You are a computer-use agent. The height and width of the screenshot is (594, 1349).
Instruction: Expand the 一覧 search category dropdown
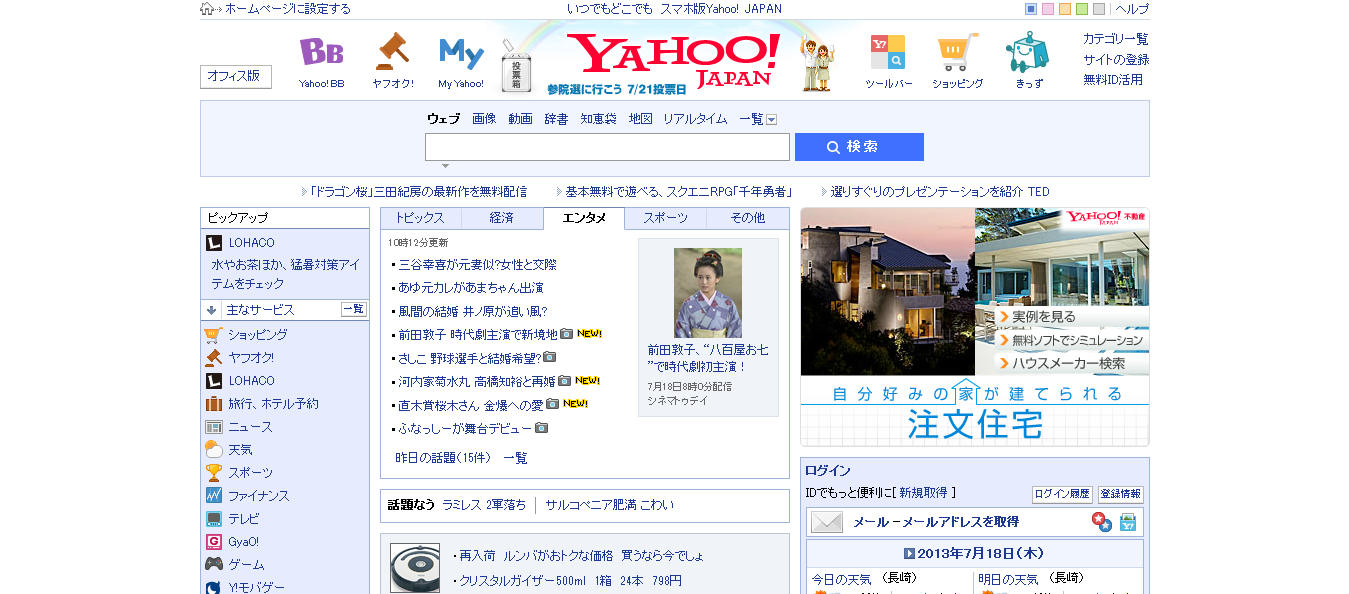pyautogui.click(x=771, y=120)
